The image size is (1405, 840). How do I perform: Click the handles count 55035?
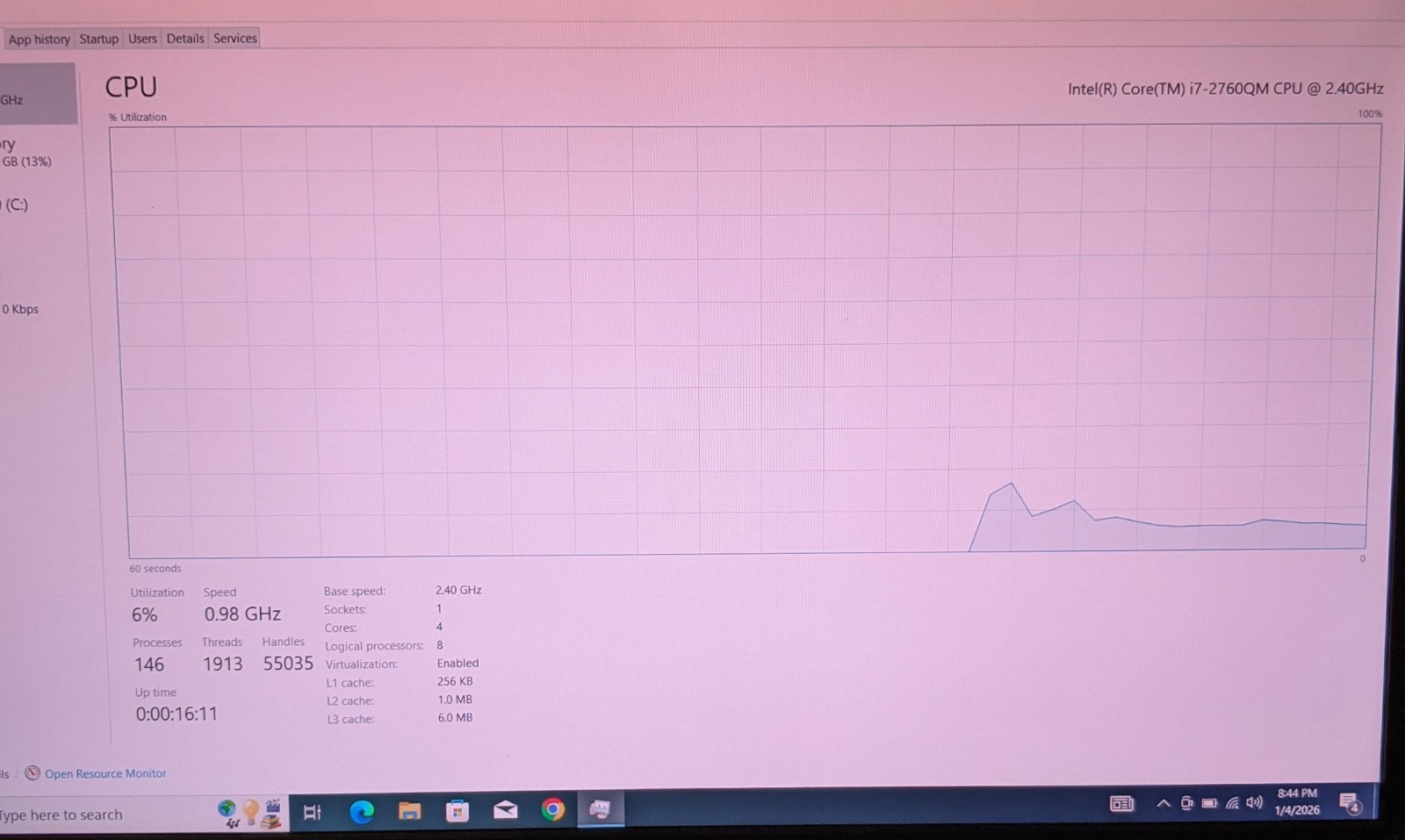[288, 664]
